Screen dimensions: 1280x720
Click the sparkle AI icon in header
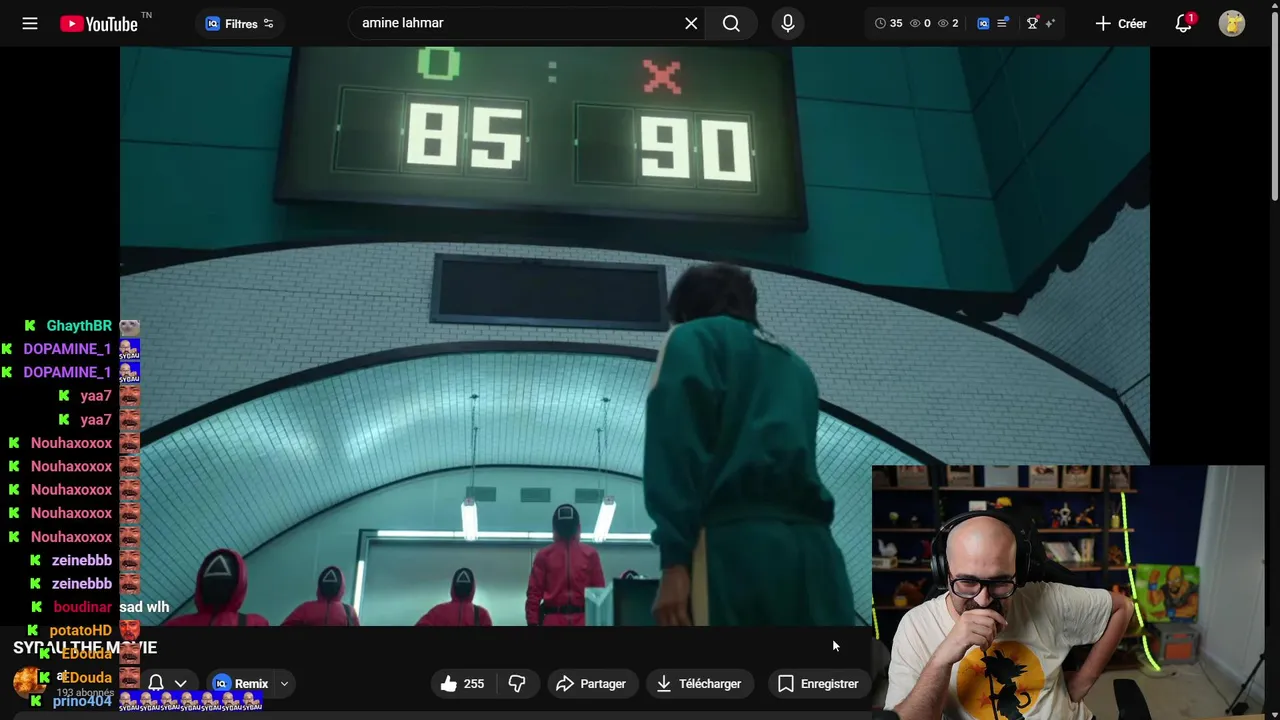click(x=1050, y=23)
